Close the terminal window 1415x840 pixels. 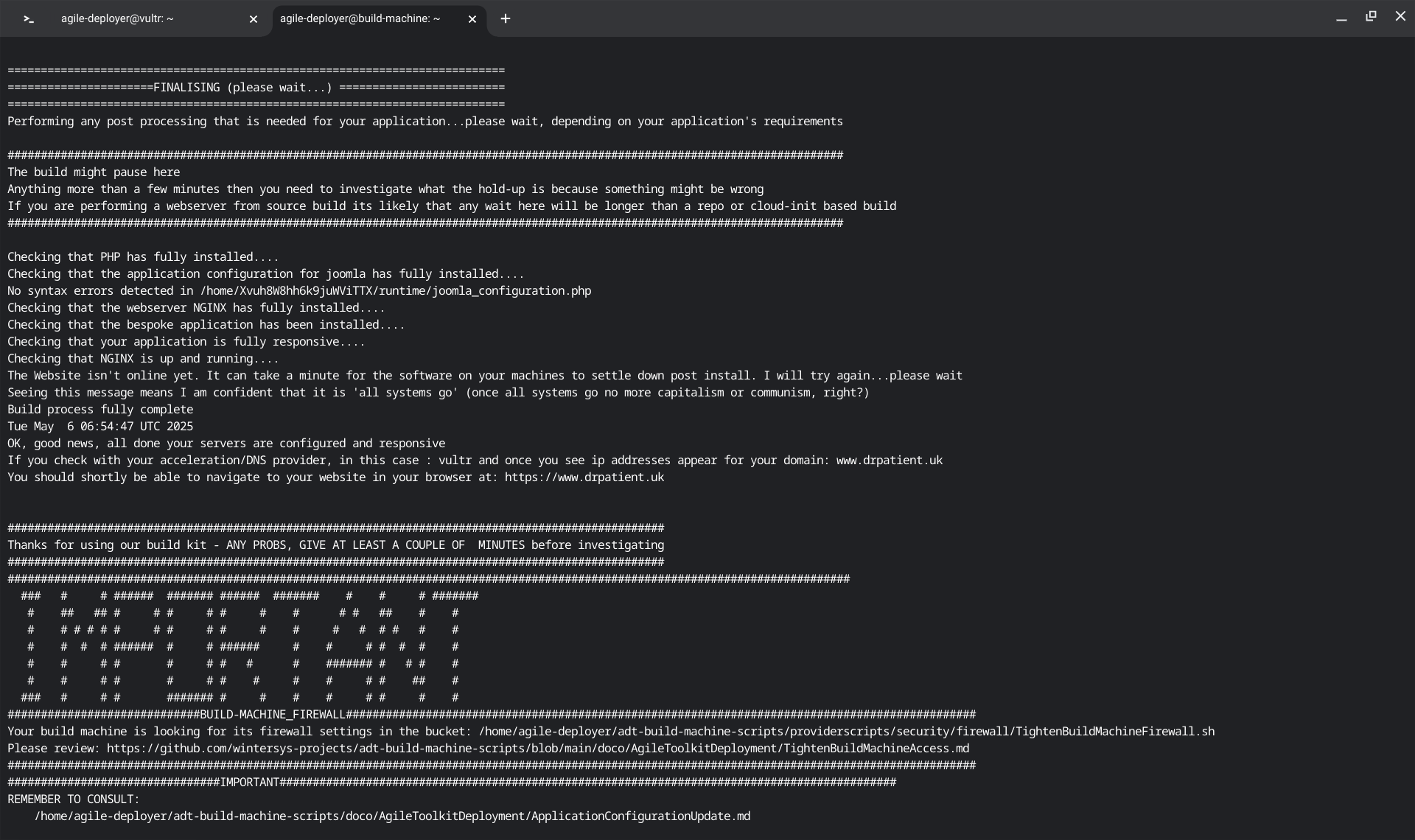(x=1400, y=16)
